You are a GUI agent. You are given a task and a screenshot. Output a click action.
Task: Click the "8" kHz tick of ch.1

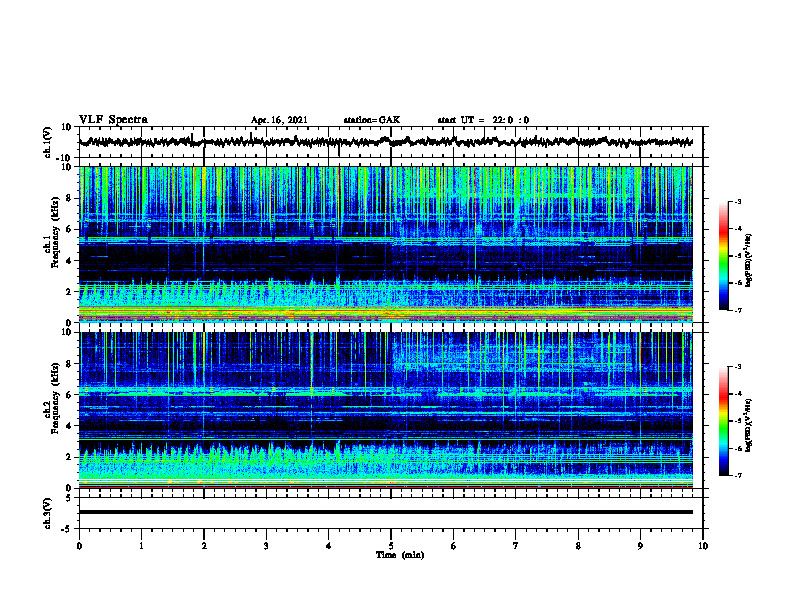click(x=69, y=198)
